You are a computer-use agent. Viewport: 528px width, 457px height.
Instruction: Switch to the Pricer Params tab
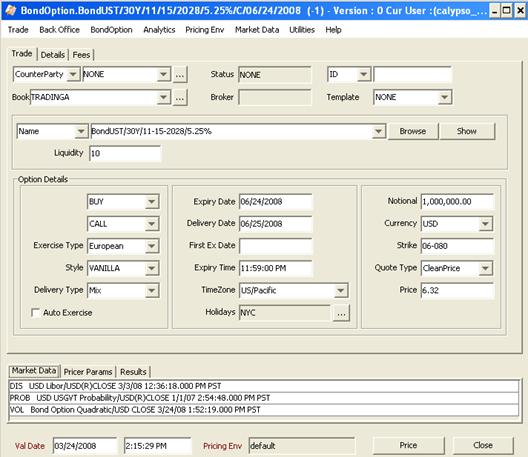(88, 372)
